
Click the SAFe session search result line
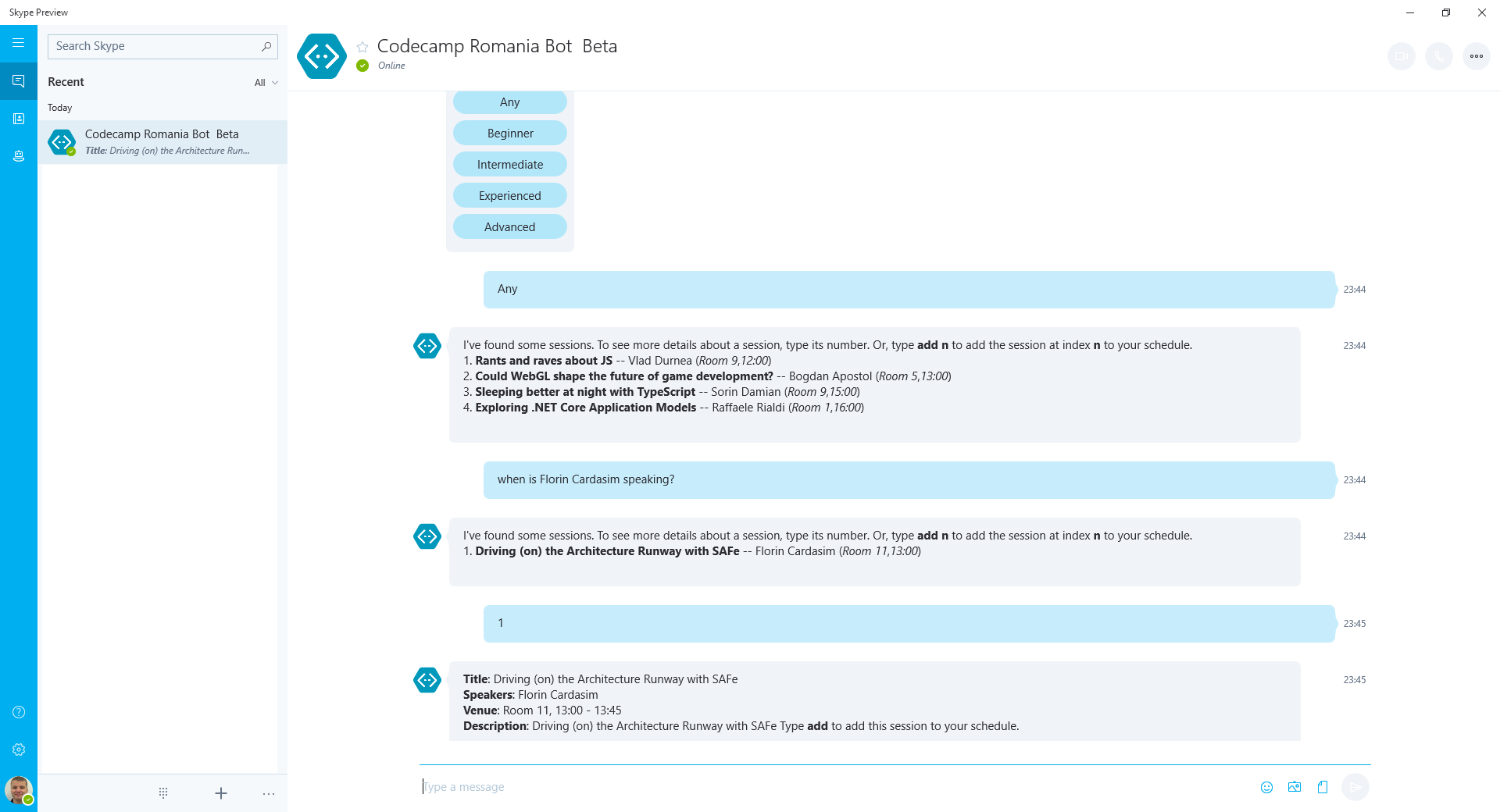(x=692, y=551)
